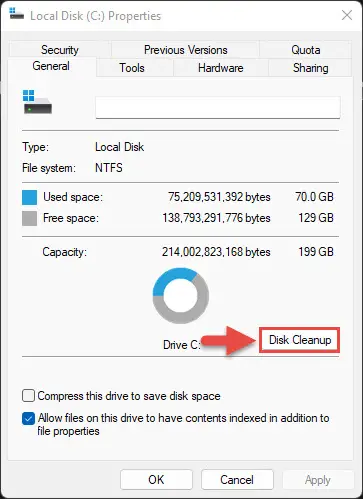
Task: Click the blue Used space color square
Action: pyautogui.click(x=29, y=197)
